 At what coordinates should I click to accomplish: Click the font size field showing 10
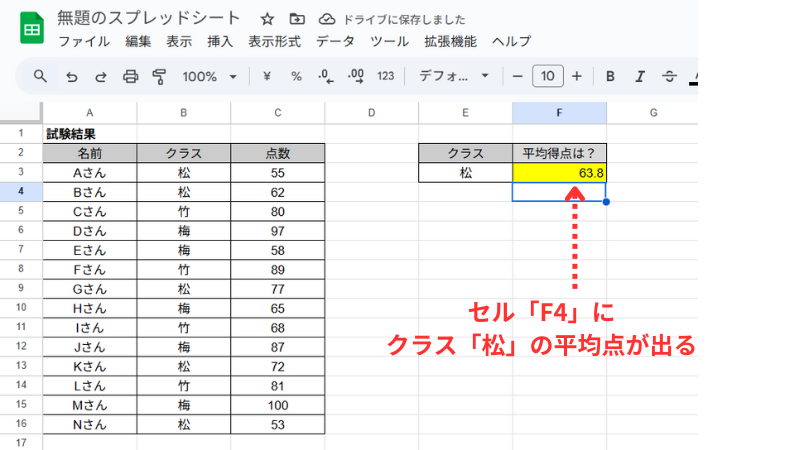[547, 77]
